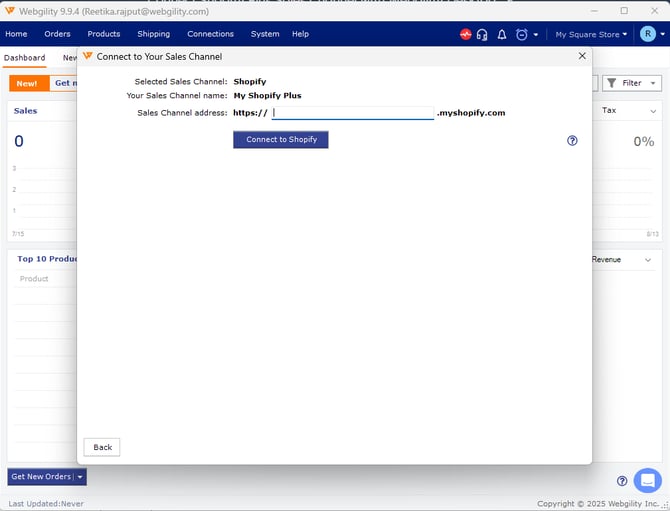Click the user avatar R icon

[x=648, y=34]
